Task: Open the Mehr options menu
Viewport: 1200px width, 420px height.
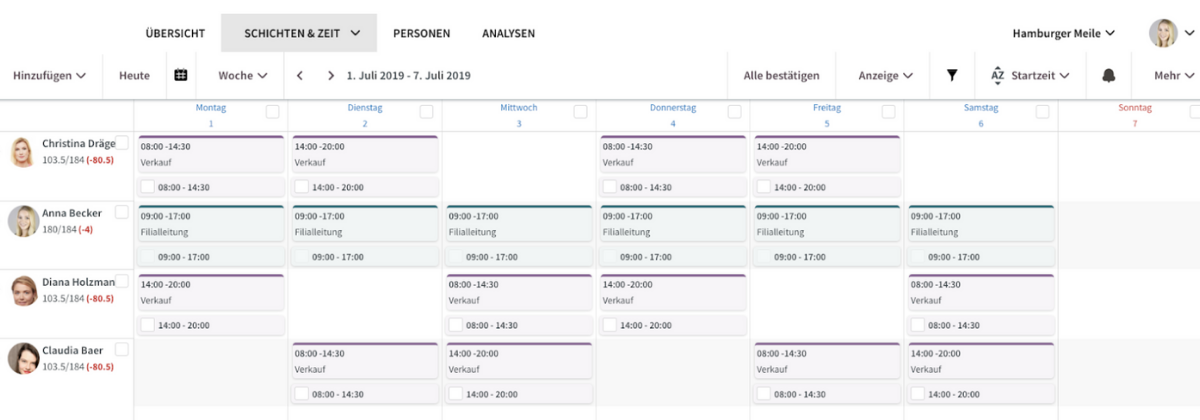Action: click(1174, 75)
